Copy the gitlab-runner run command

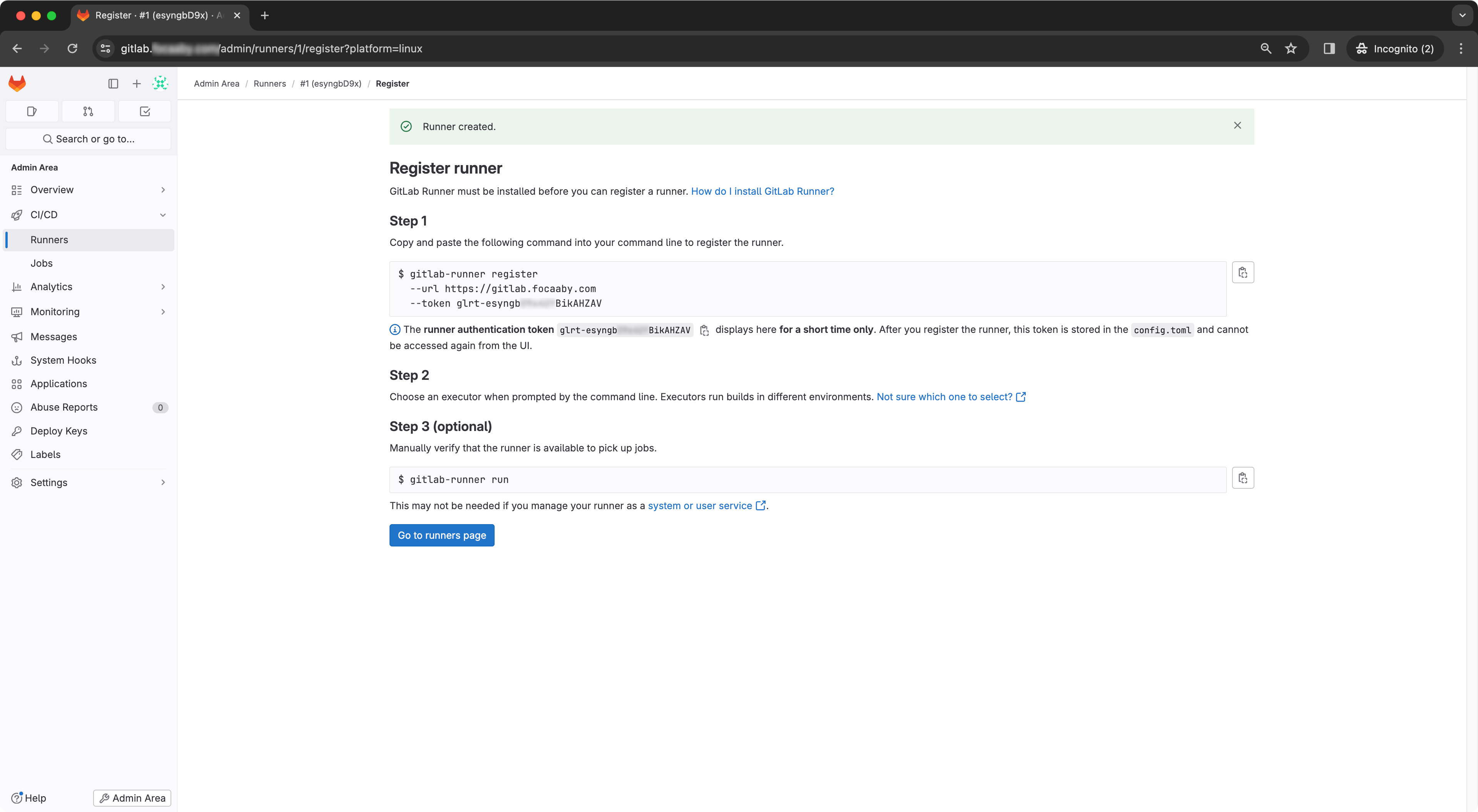(1242, 478)
